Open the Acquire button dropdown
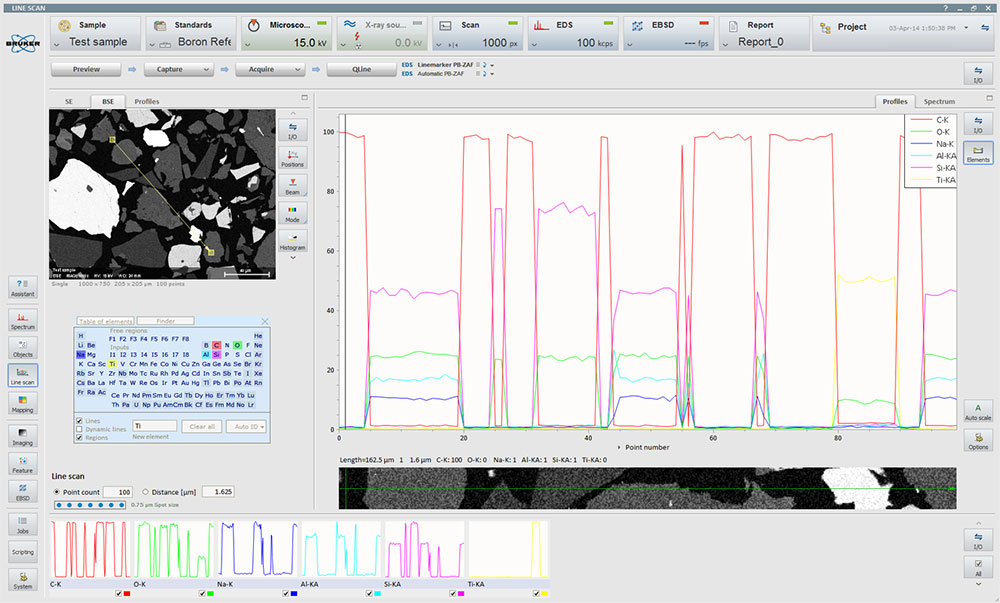The width and height of the screenshot is (1000, 603). click(x=298, y=69)
